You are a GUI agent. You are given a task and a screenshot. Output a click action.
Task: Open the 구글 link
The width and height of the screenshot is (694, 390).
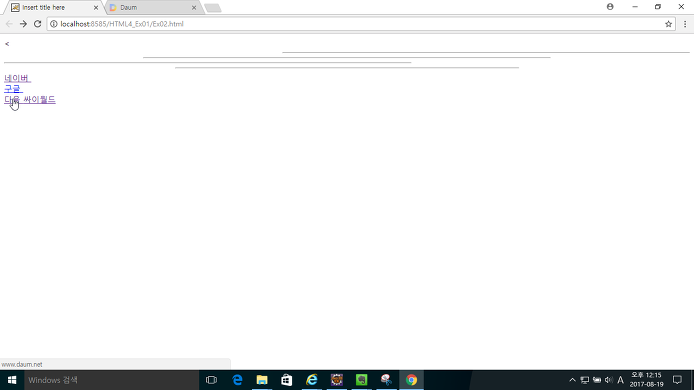(x=13, y=89)
